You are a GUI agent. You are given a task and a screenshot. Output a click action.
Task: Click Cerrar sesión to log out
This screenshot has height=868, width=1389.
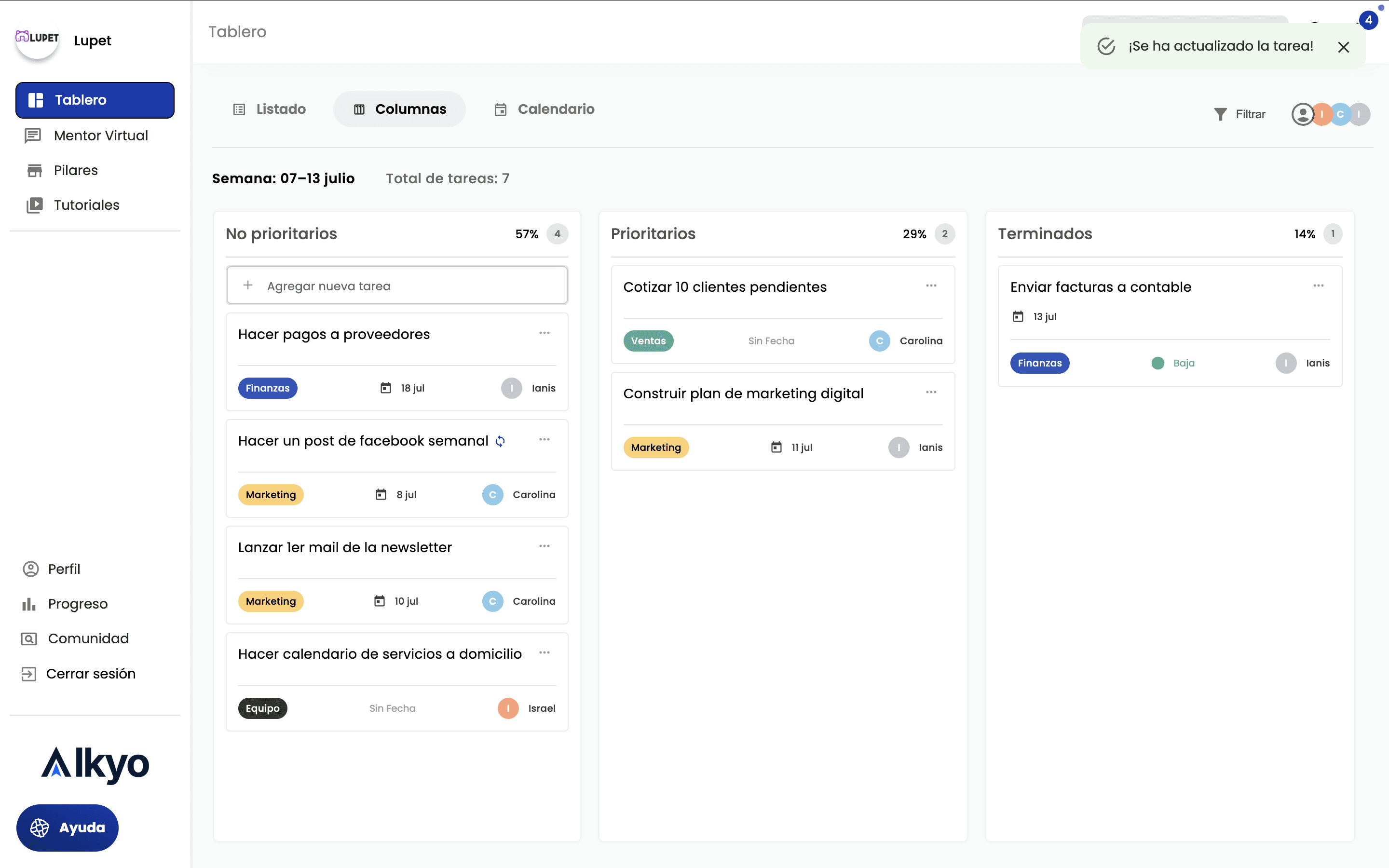click(78, 673)
